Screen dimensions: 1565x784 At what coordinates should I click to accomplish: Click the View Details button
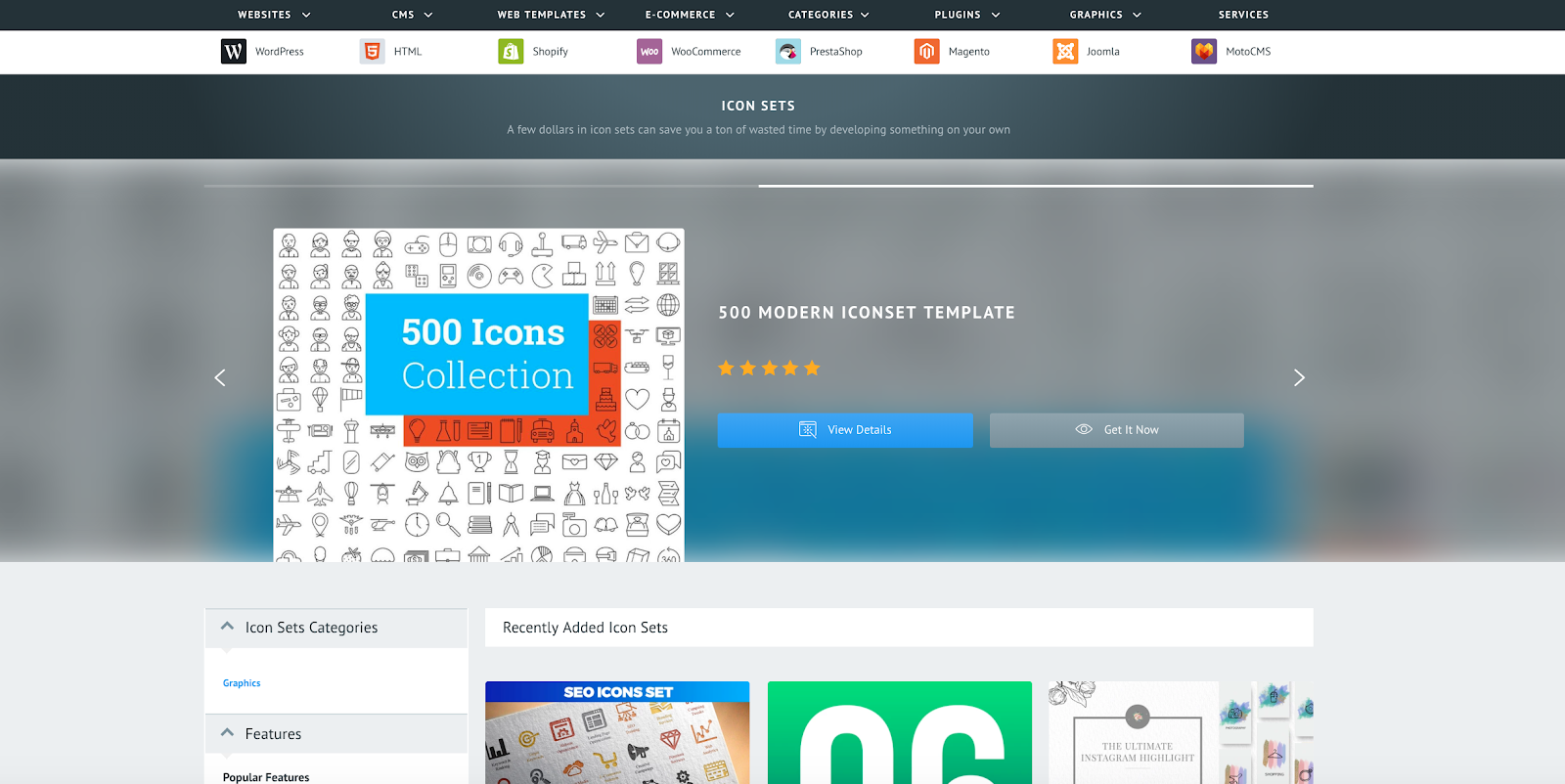click(x=845, y=430)
